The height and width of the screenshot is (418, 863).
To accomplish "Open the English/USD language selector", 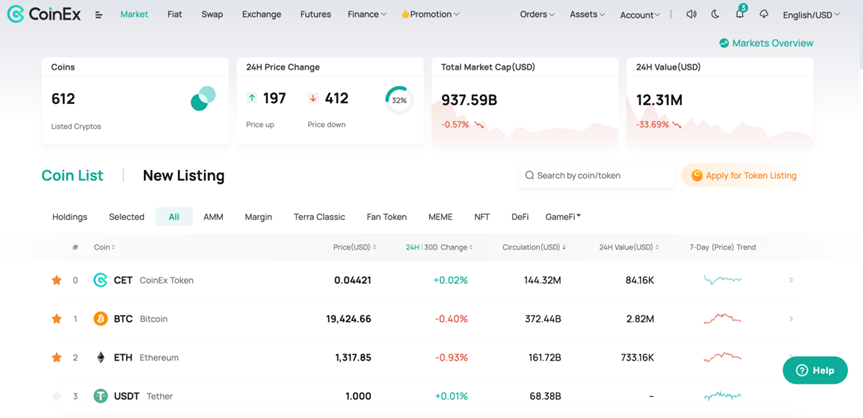I will click(811, 15).
